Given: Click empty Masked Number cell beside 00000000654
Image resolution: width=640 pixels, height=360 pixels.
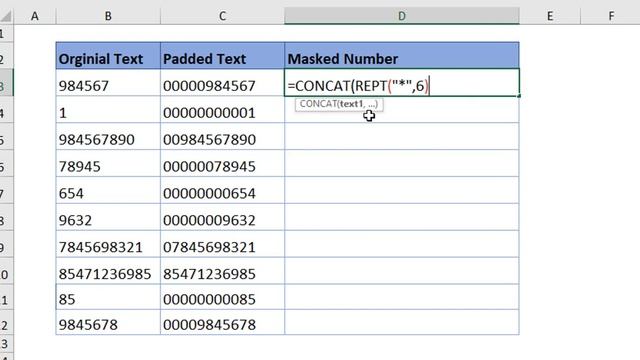Looking at the screenshot, I should (402, 190).
